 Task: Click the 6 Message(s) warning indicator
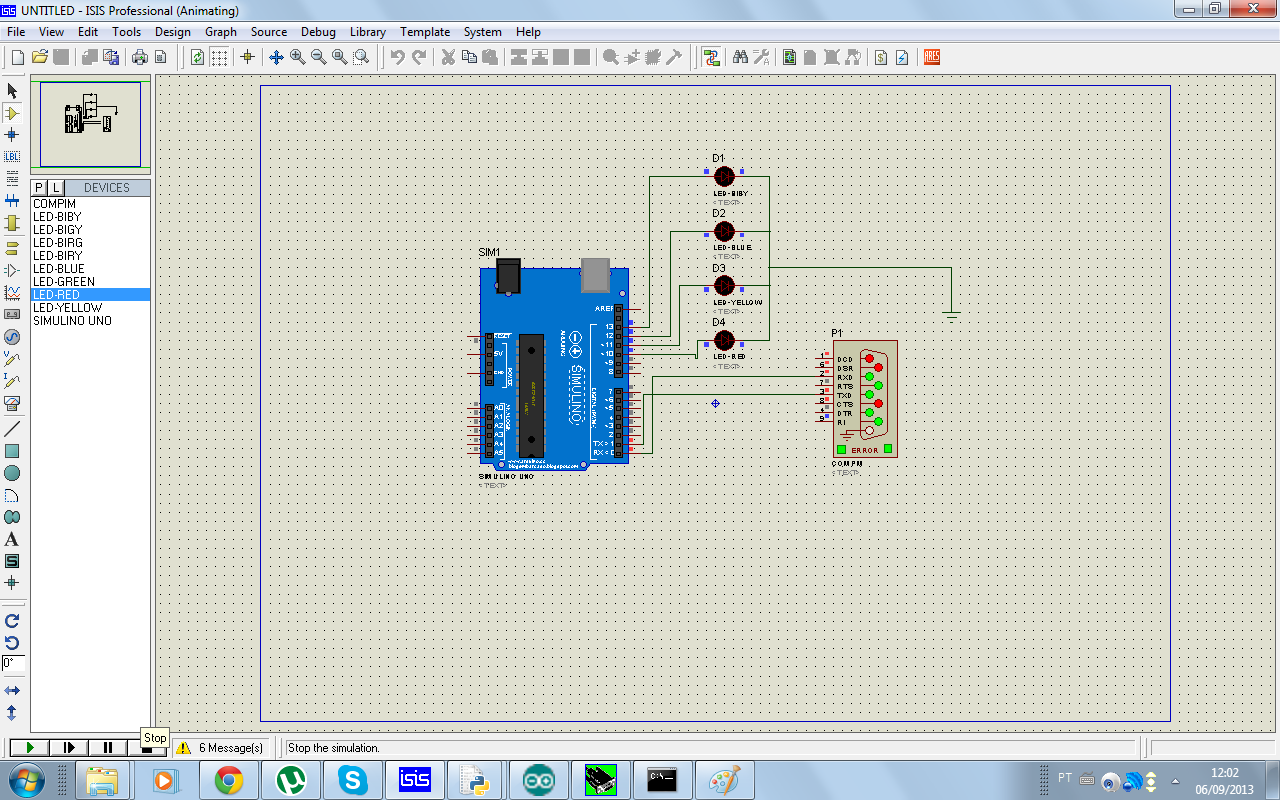222,747
